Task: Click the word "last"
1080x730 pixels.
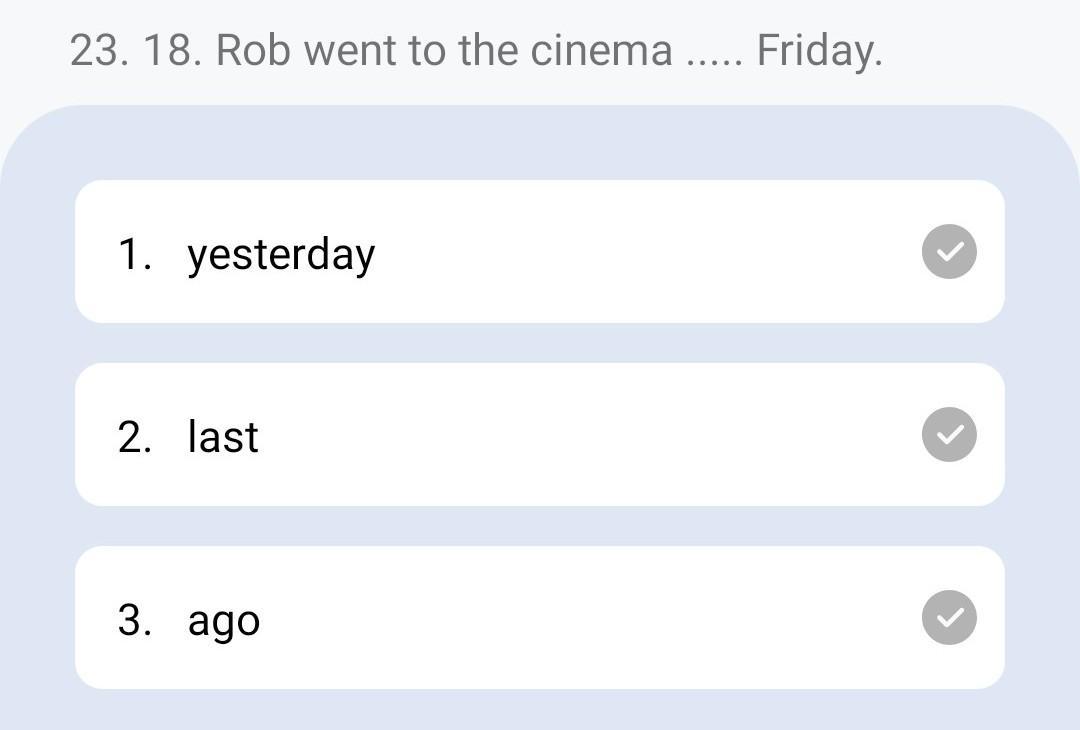Action: (x=223, y=436)
